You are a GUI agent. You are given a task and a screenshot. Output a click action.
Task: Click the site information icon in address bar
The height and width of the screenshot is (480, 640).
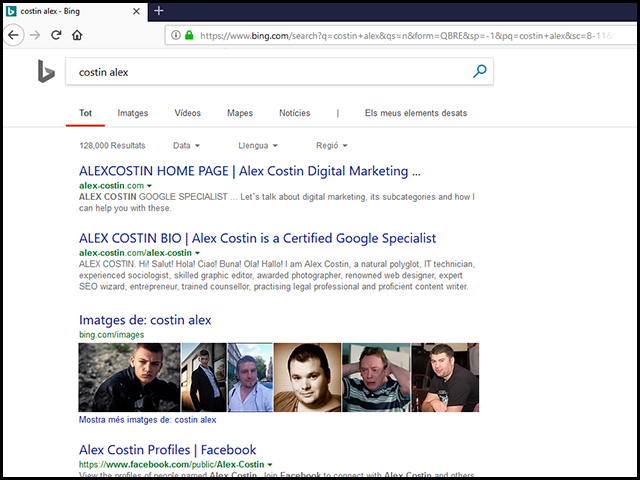(176, 35)
